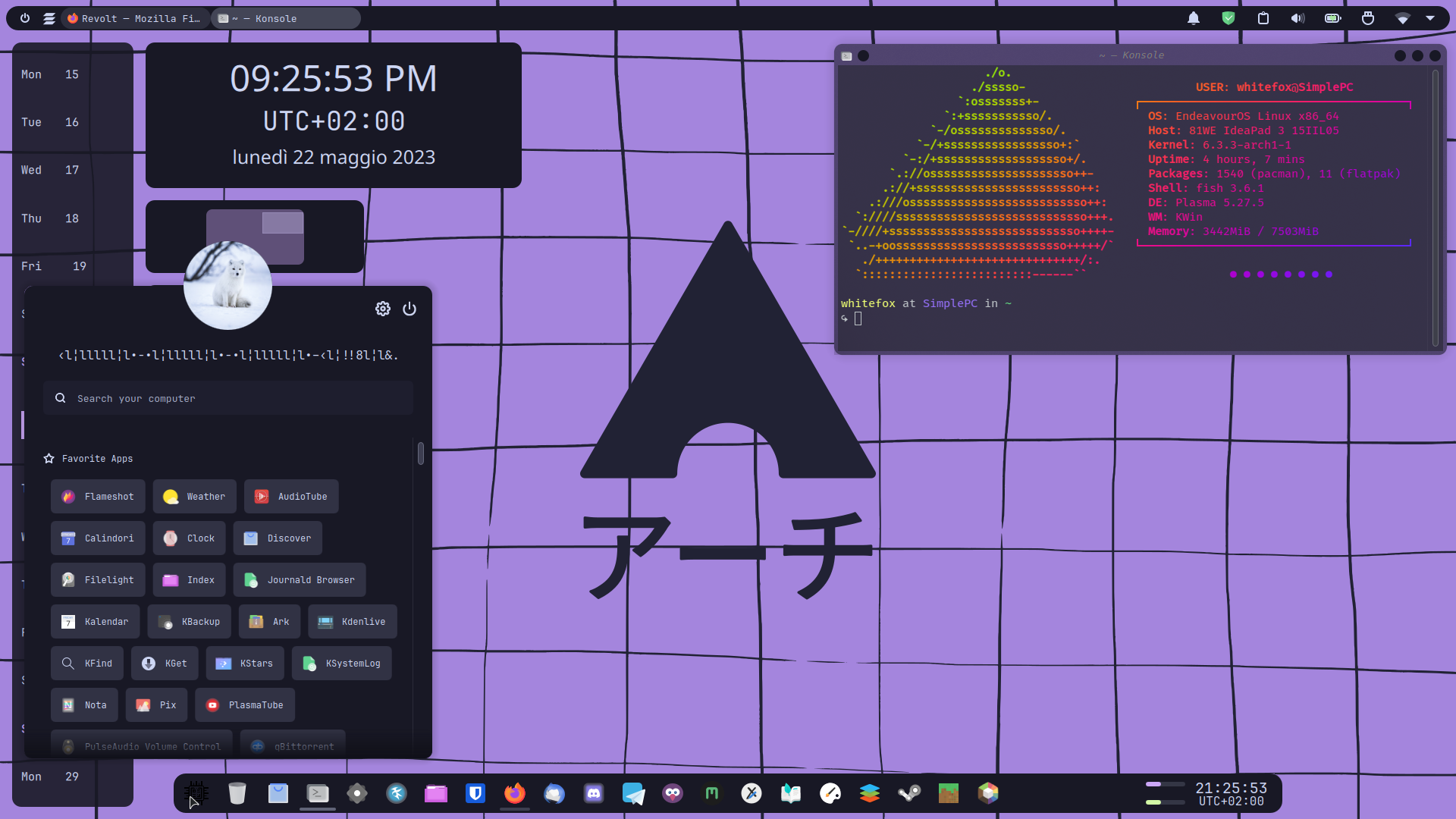Viewport: 1456px width, 819px height.
Task: Click the power button in the app launcher
Action: pyautogui.click(x=409, y=309)
